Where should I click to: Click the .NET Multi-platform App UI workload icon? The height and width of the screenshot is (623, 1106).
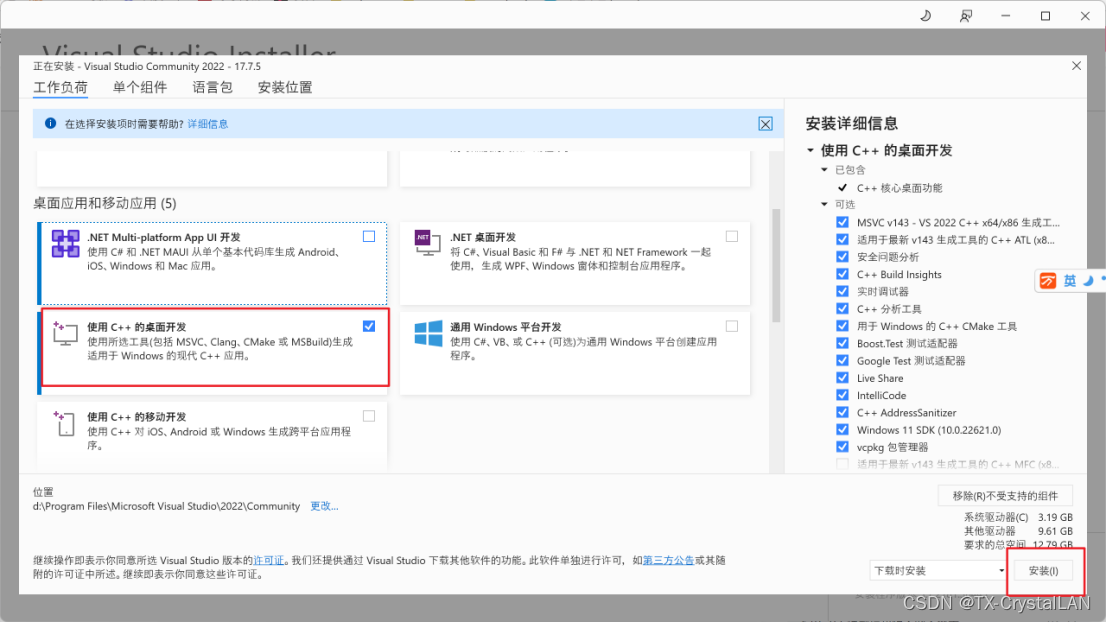click(65, 242)
